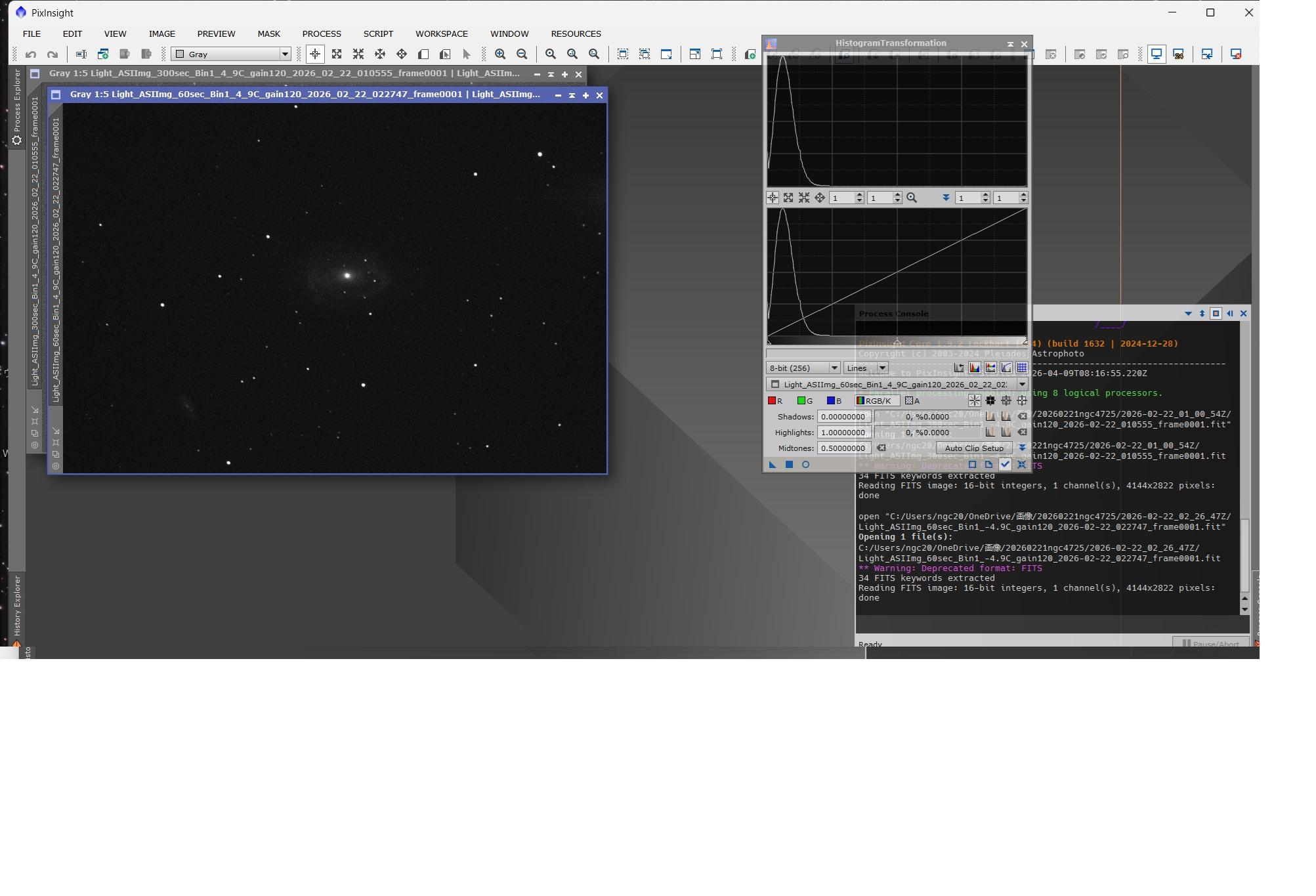Click the Undo arrow in the toolbar
Image resolution: width=1316 pixels, height=896 pixels.
pos(31,54)
